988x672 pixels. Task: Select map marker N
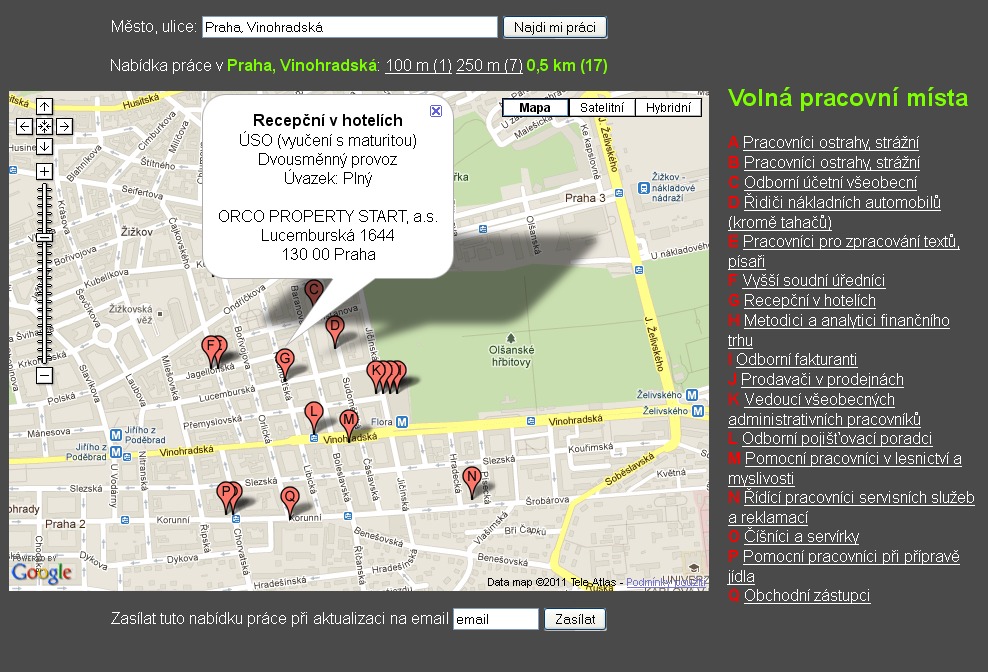tap(472, 478)
